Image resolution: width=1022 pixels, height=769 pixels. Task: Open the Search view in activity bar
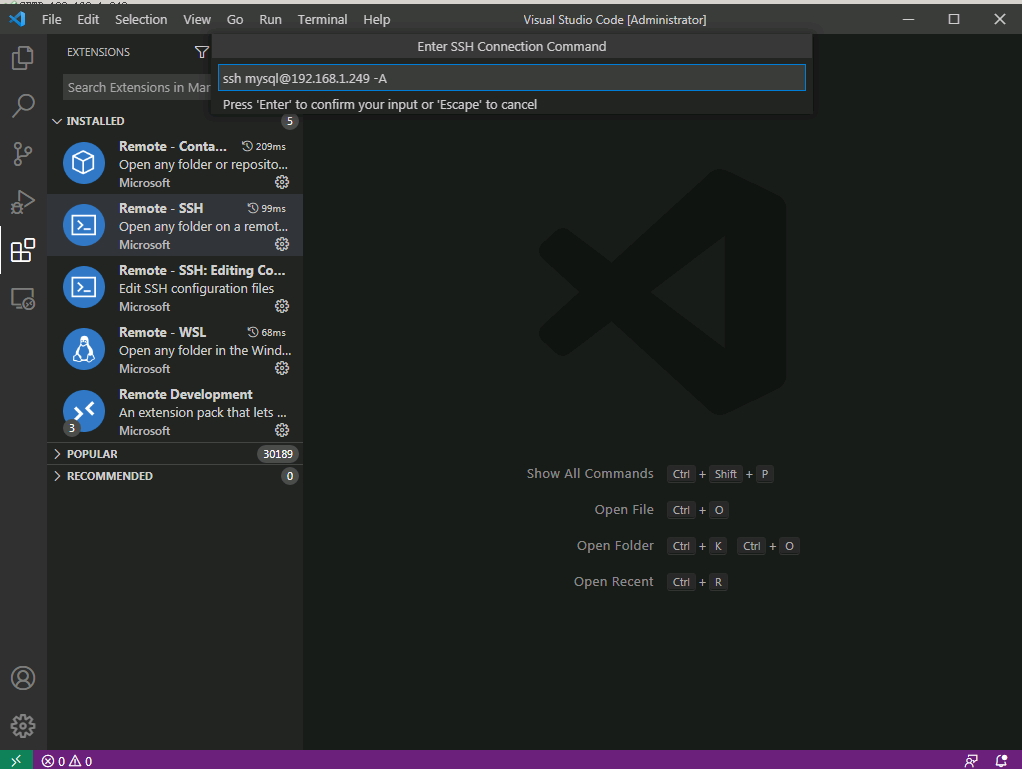click(23, 106)
